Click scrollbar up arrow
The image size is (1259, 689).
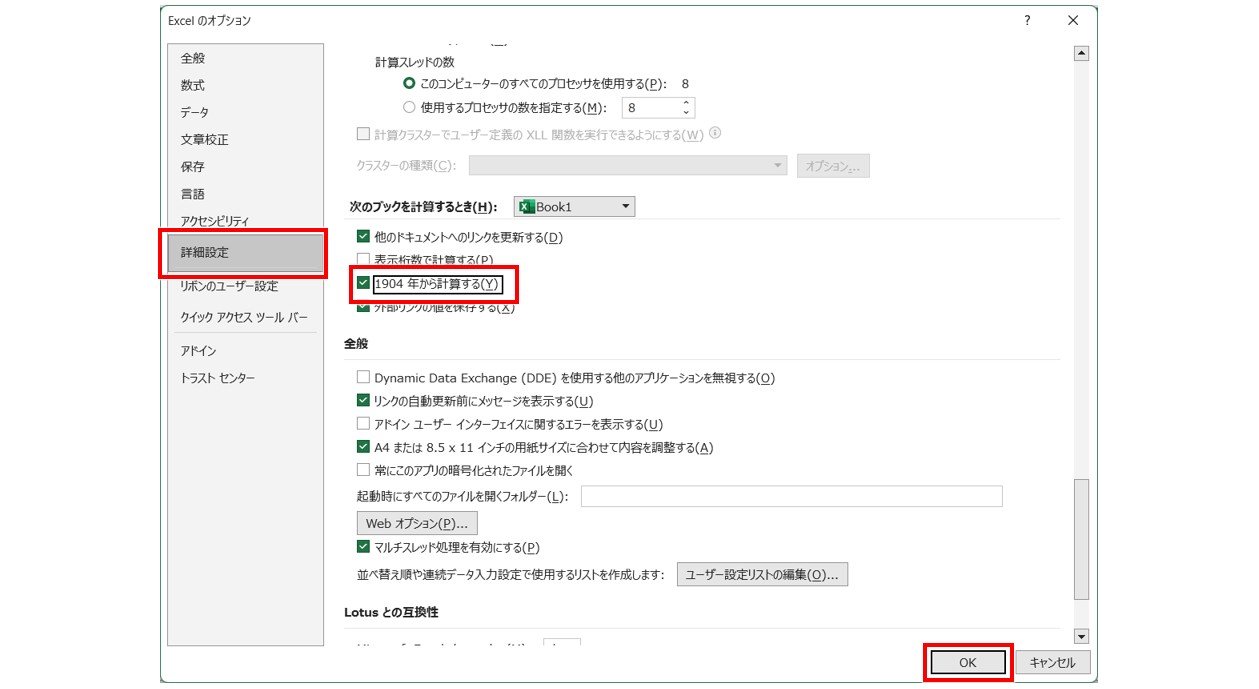[x=1081, y=54]
